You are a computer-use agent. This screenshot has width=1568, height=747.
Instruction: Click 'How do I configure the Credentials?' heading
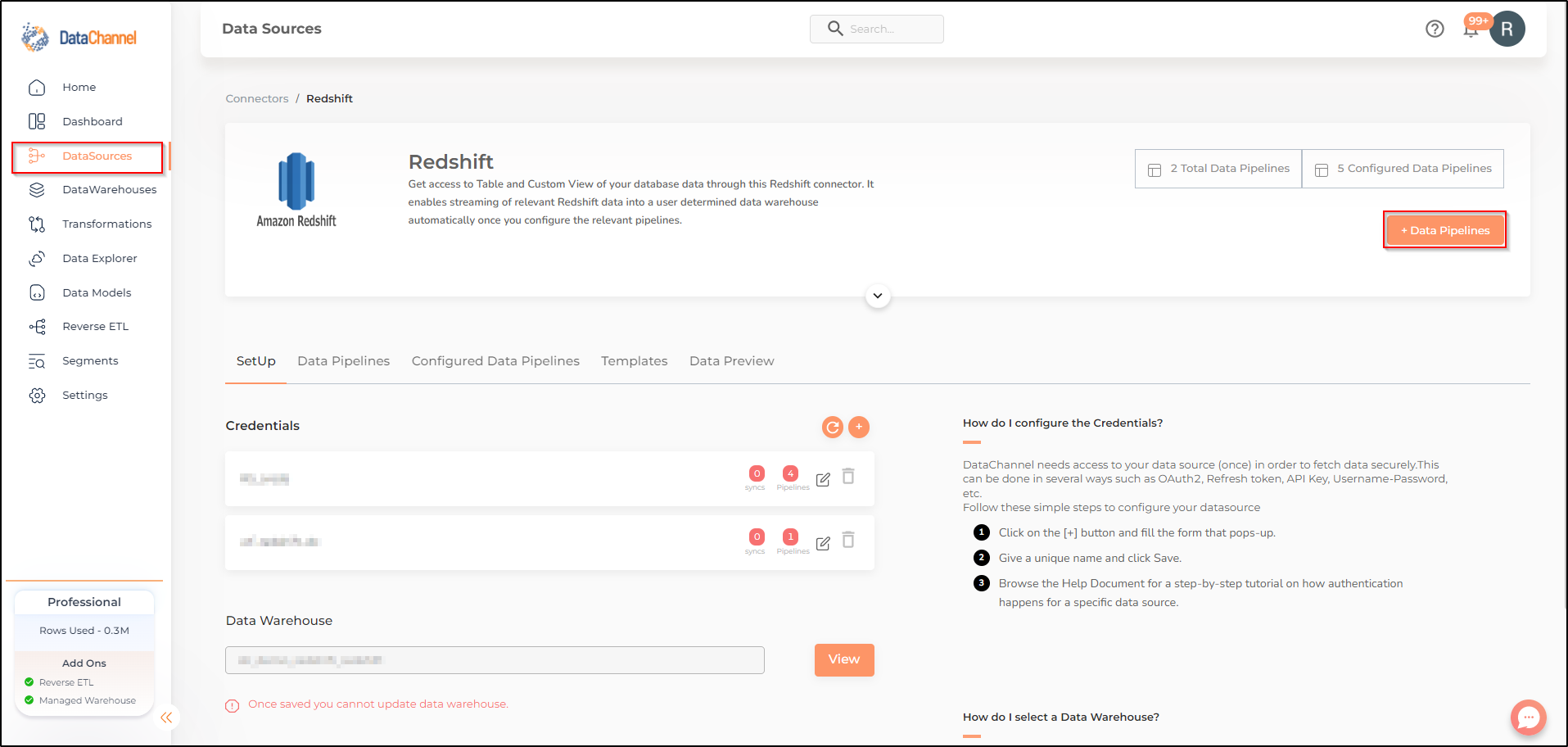click(1063, 423)
